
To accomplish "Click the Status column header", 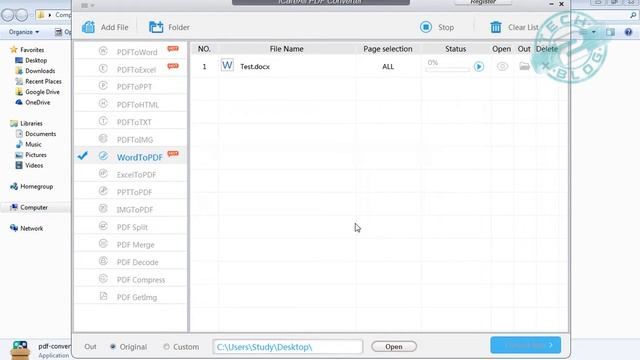I will (x=456, y=49).
